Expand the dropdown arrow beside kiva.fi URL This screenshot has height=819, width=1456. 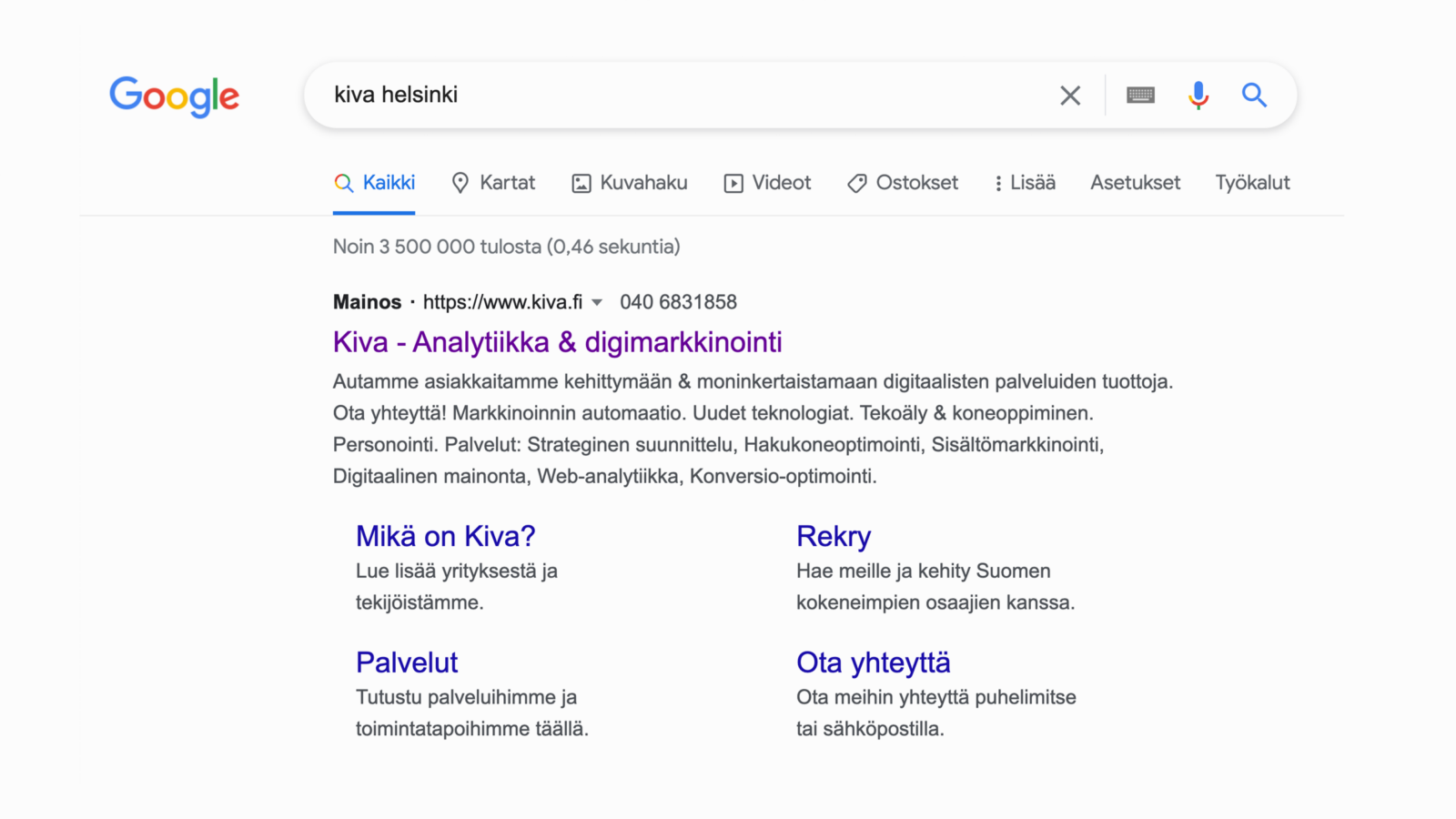(597, 302)
